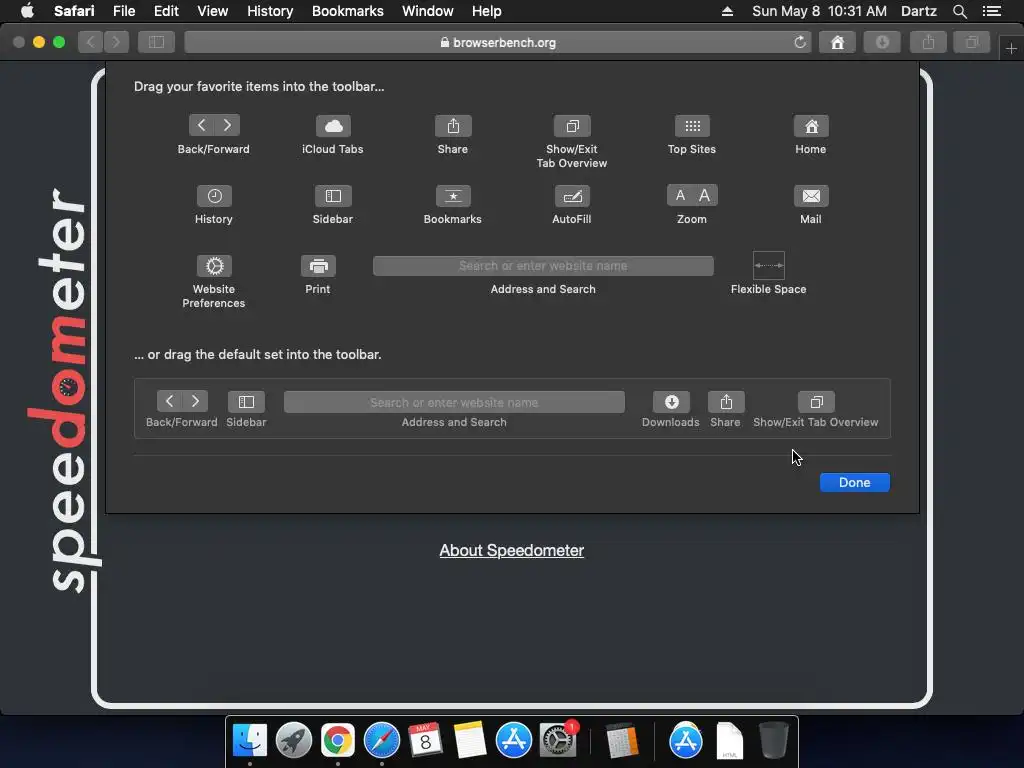This screenshot has width=1024, height=768.
Task: Select the Print printer icon
Action: (318, 266)
